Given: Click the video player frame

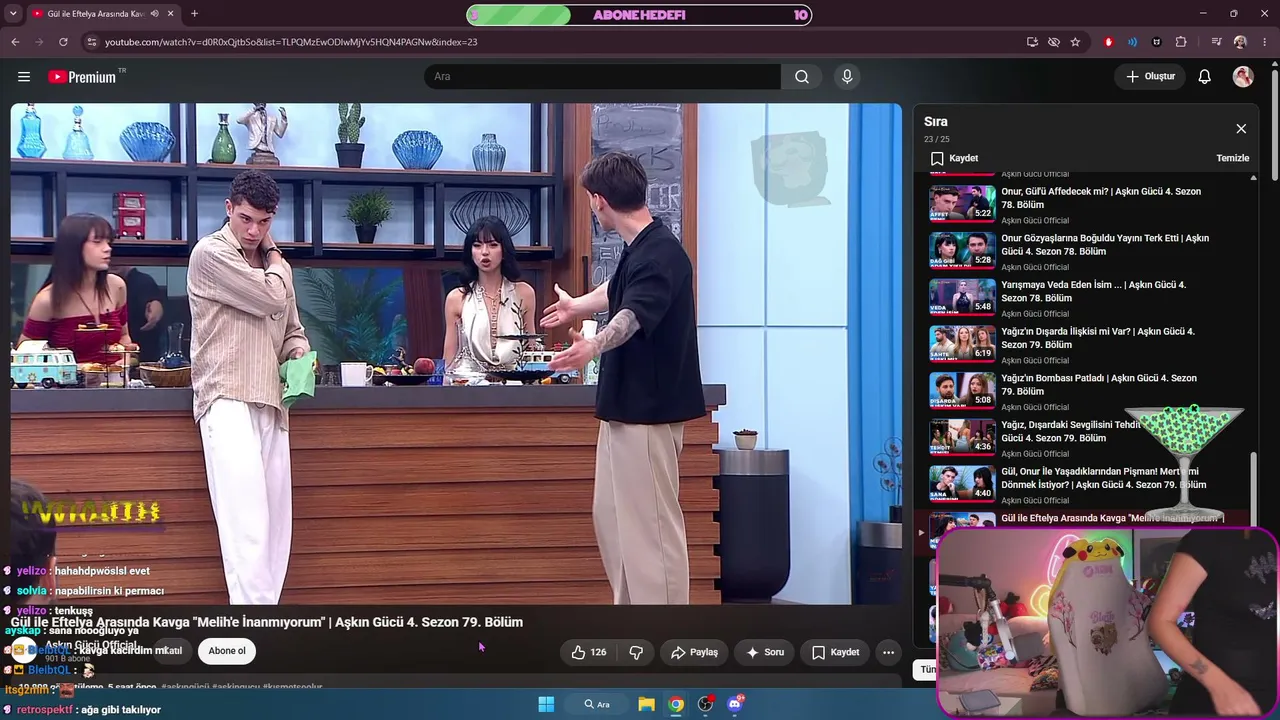Looking at the screenshot, I should coord(456,354).
